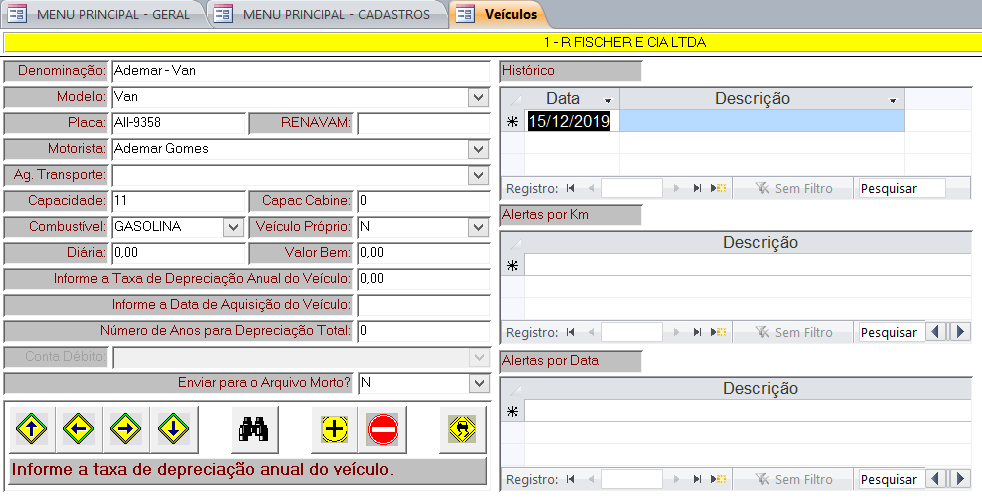This screenshot has width=982, height=502.
Task: Select the new-row asterisk in Alertas por Data
Action: 512,411
